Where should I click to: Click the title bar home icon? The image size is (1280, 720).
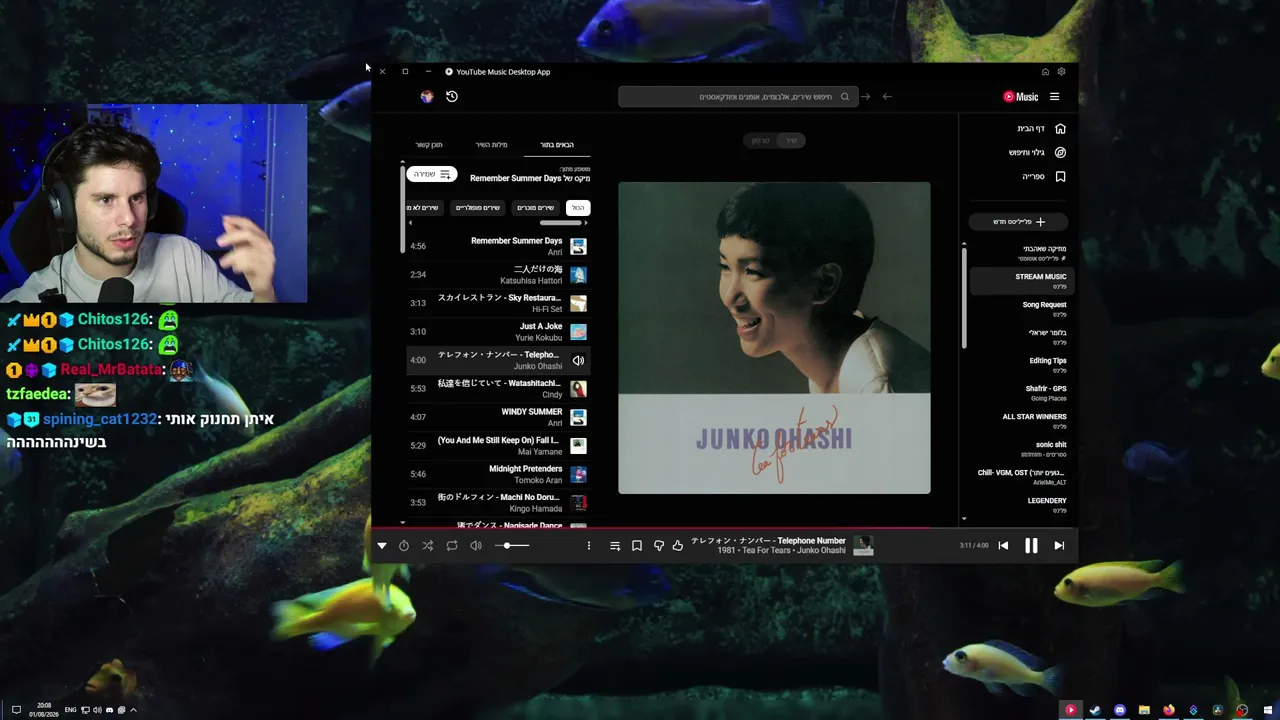click(1045, 72)
